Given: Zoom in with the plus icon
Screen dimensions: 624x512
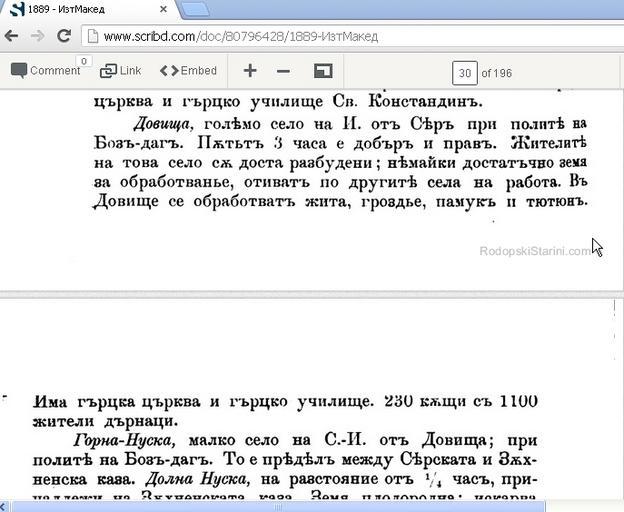Looking at the screenshot, I should (x=250, y=71).
